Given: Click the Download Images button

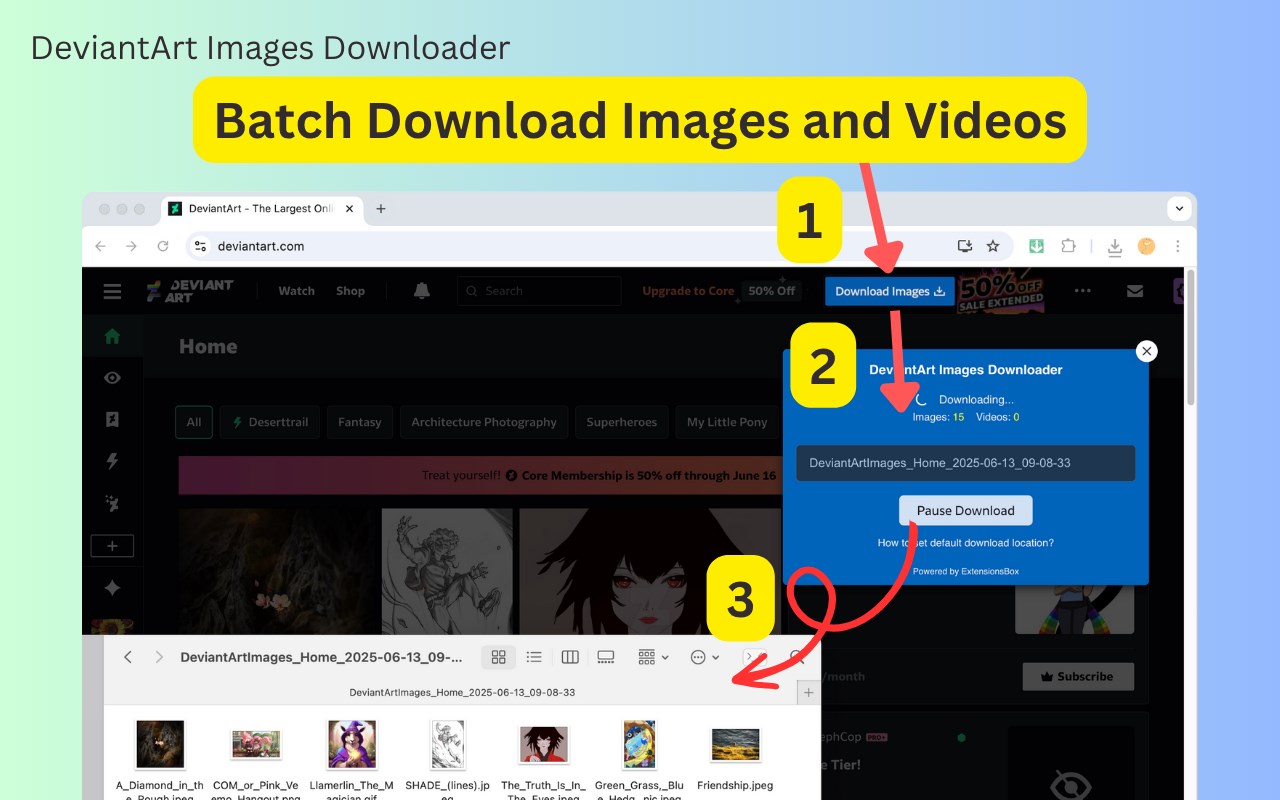Looking at the screenshot, I should click(890, 291).
